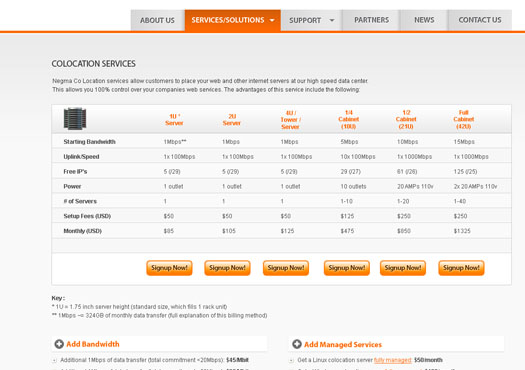Click the '1Mbps**' starting bandwidth cell

pyautogui.click(x=175, y=142)
